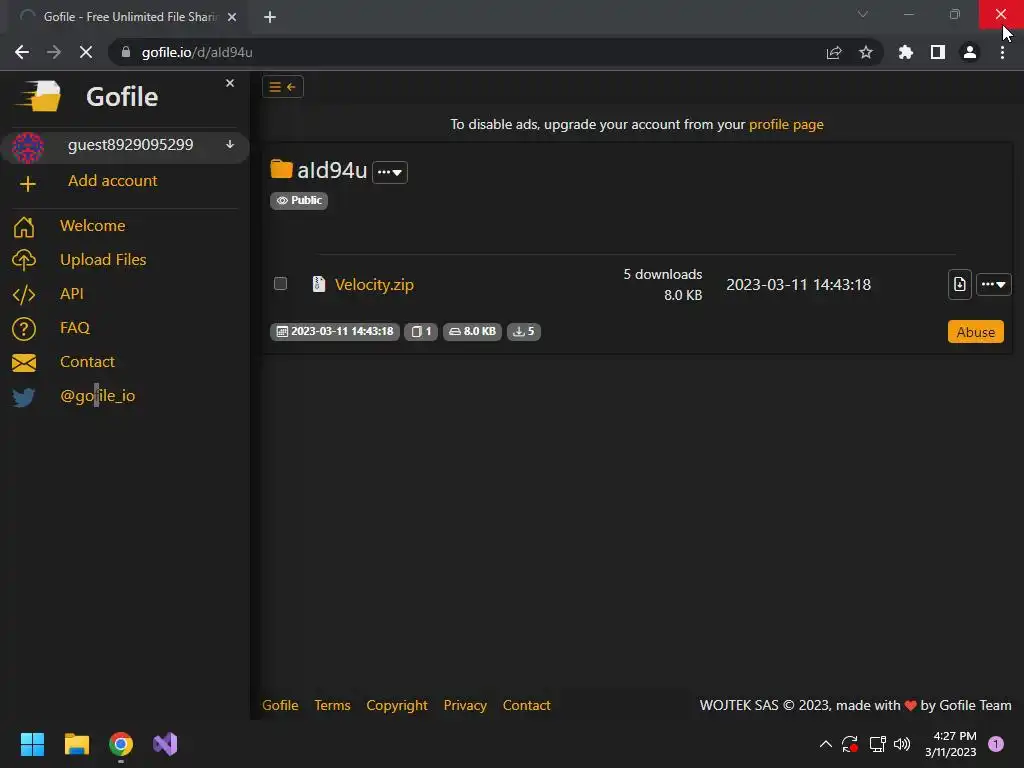Screen dimensions: 1024x768
Task: Open the API menu item
Action: click(72, 294)
